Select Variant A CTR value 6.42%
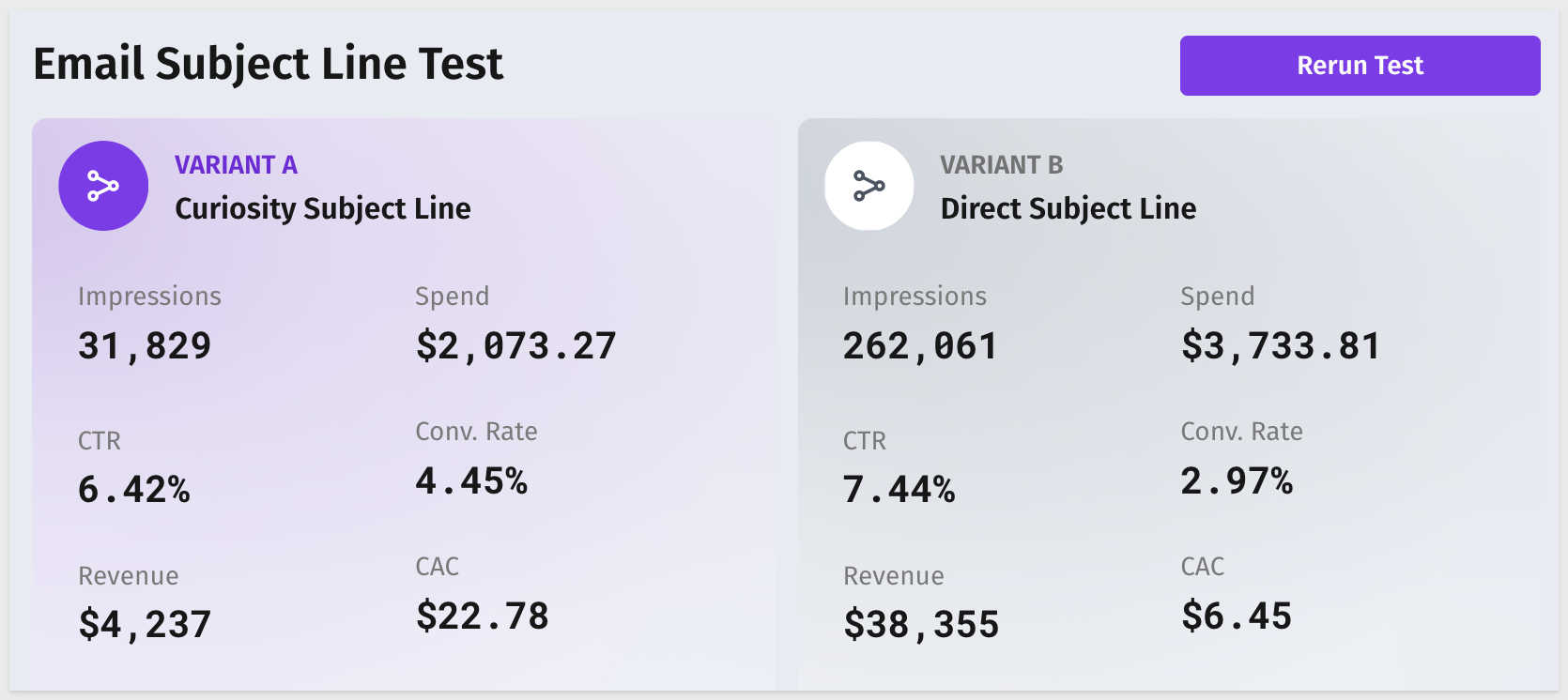 (x=134, y=489)
